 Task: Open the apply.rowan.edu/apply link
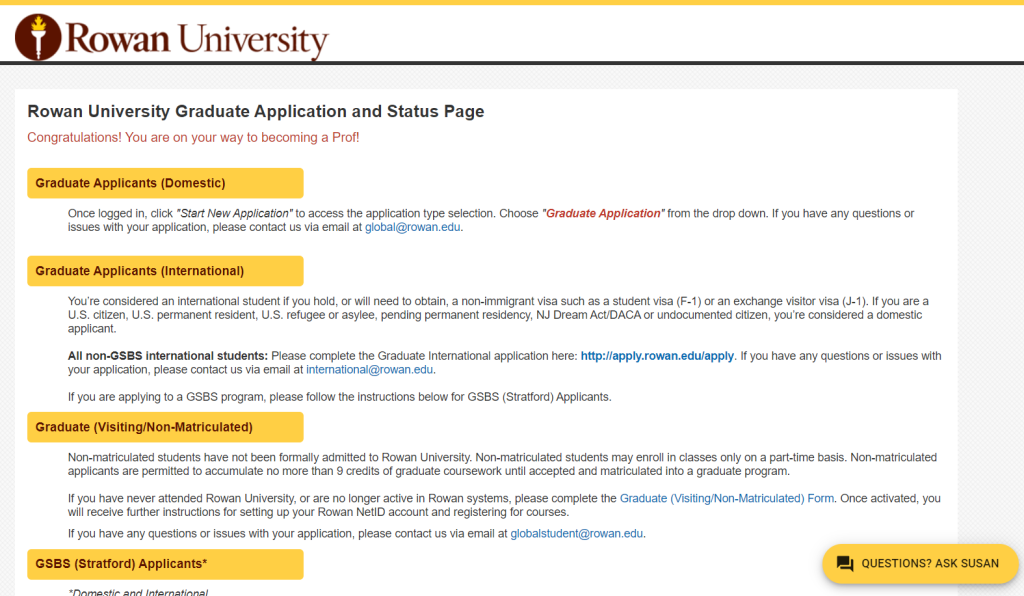tap(657, 356)
